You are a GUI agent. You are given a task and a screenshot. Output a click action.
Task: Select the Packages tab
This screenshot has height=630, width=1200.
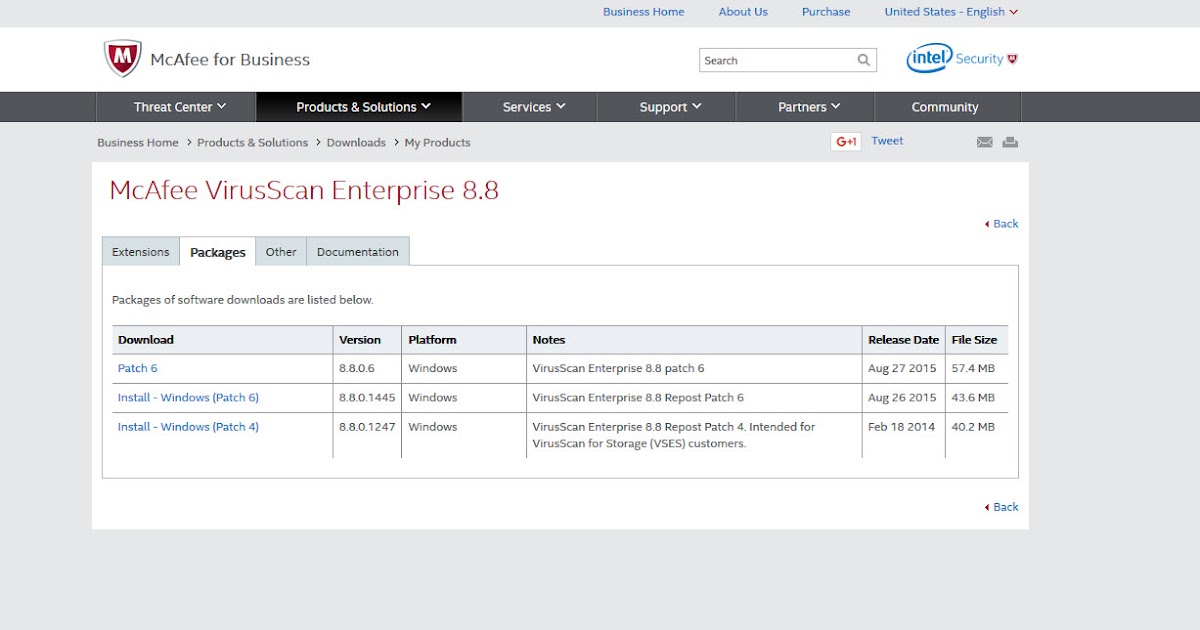pos(218,252)
